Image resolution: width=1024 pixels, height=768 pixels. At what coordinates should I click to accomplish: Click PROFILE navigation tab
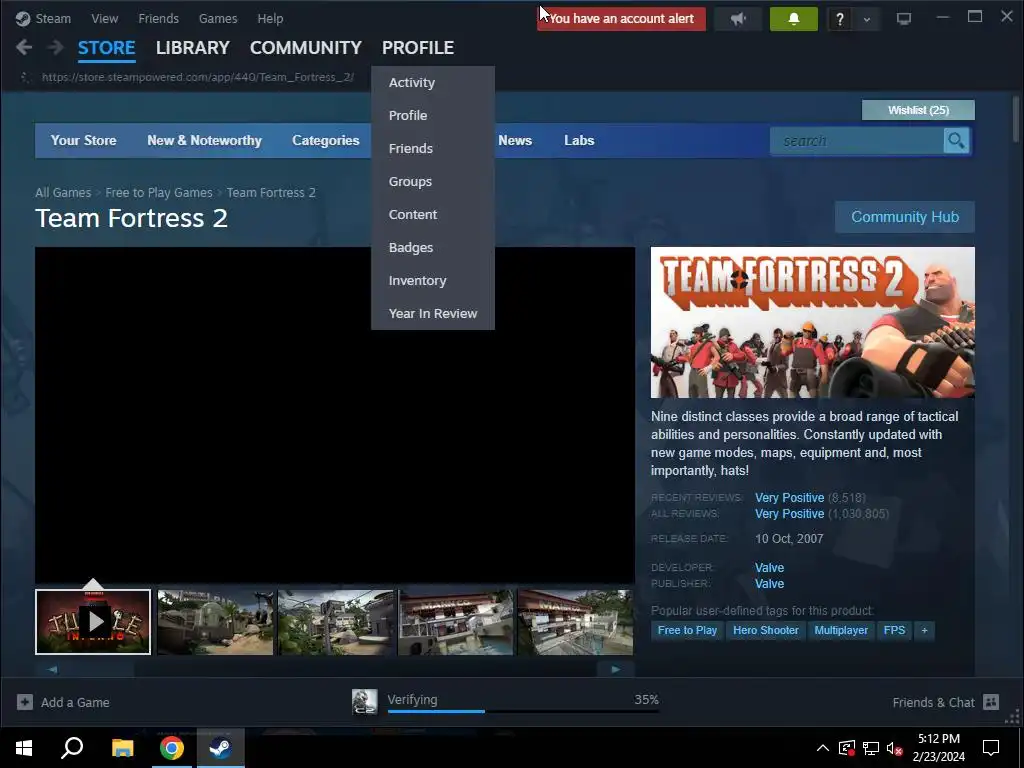[x=418, y=48]
